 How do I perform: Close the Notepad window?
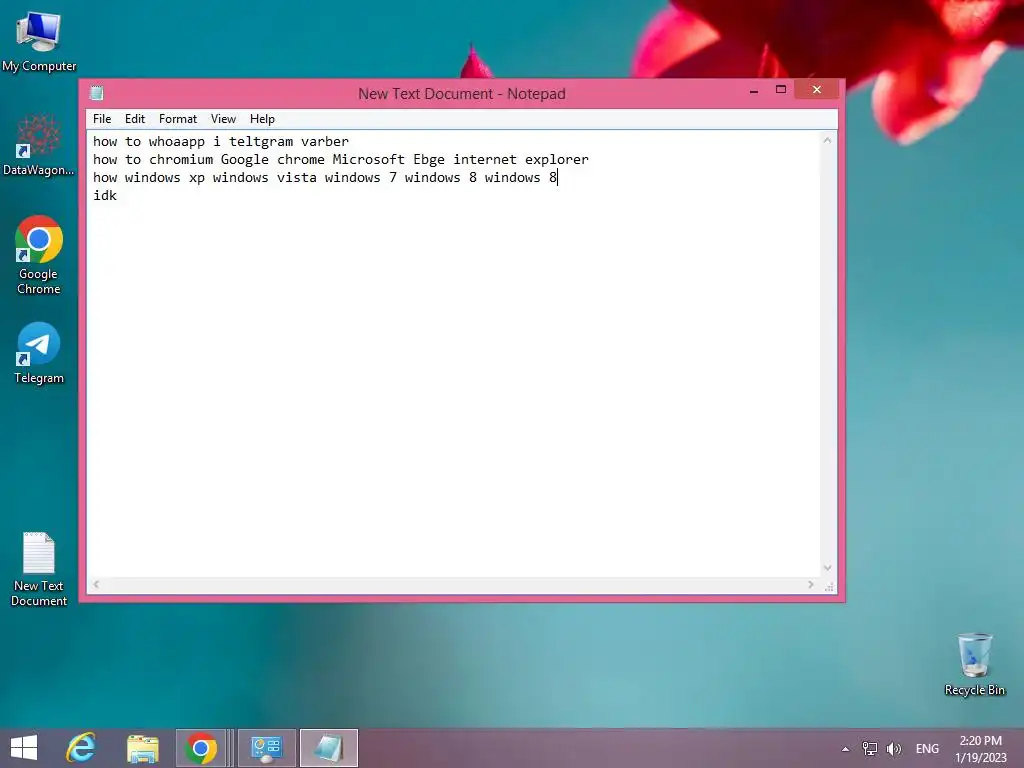click(x=816, y=89)
